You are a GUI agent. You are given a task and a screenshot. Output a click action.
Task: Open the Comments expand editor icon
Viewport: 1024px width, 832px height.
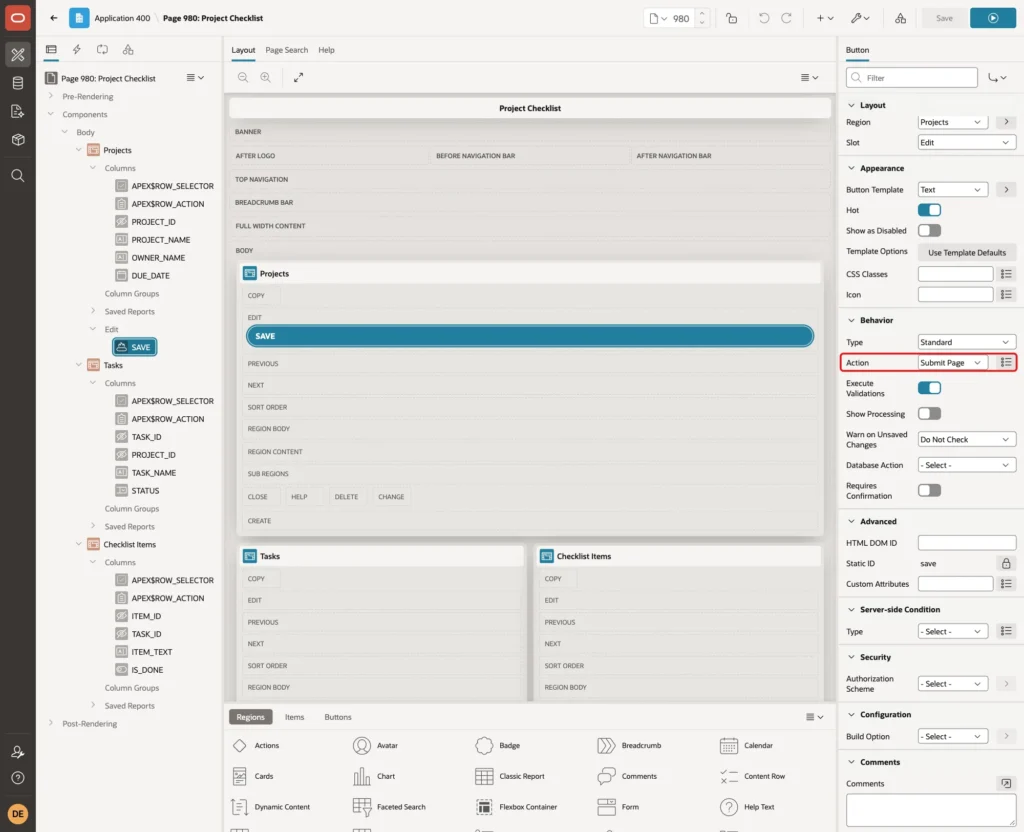pyautogui.click(x=1006, y=783)
